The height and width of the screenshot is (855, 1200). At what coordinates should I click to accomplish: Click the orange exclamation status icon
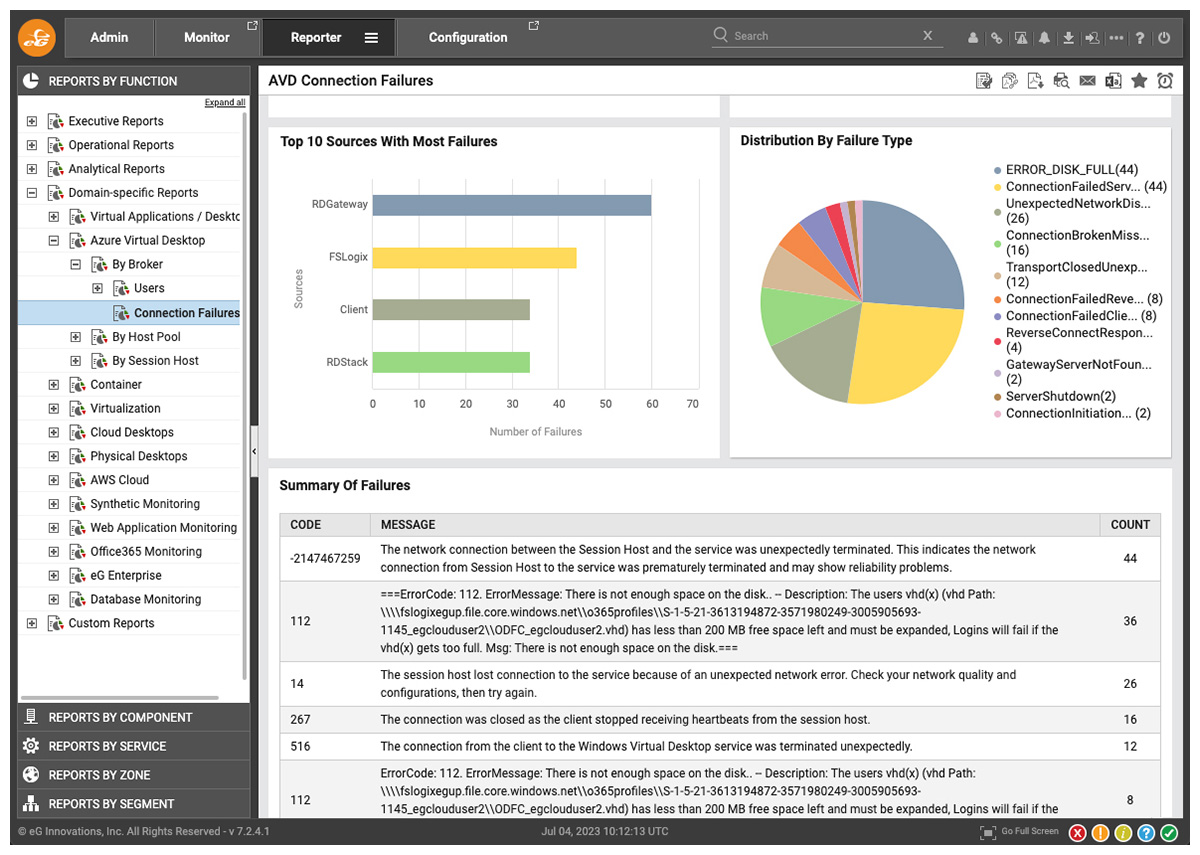pyautogui.click(x=1100, y=833)
